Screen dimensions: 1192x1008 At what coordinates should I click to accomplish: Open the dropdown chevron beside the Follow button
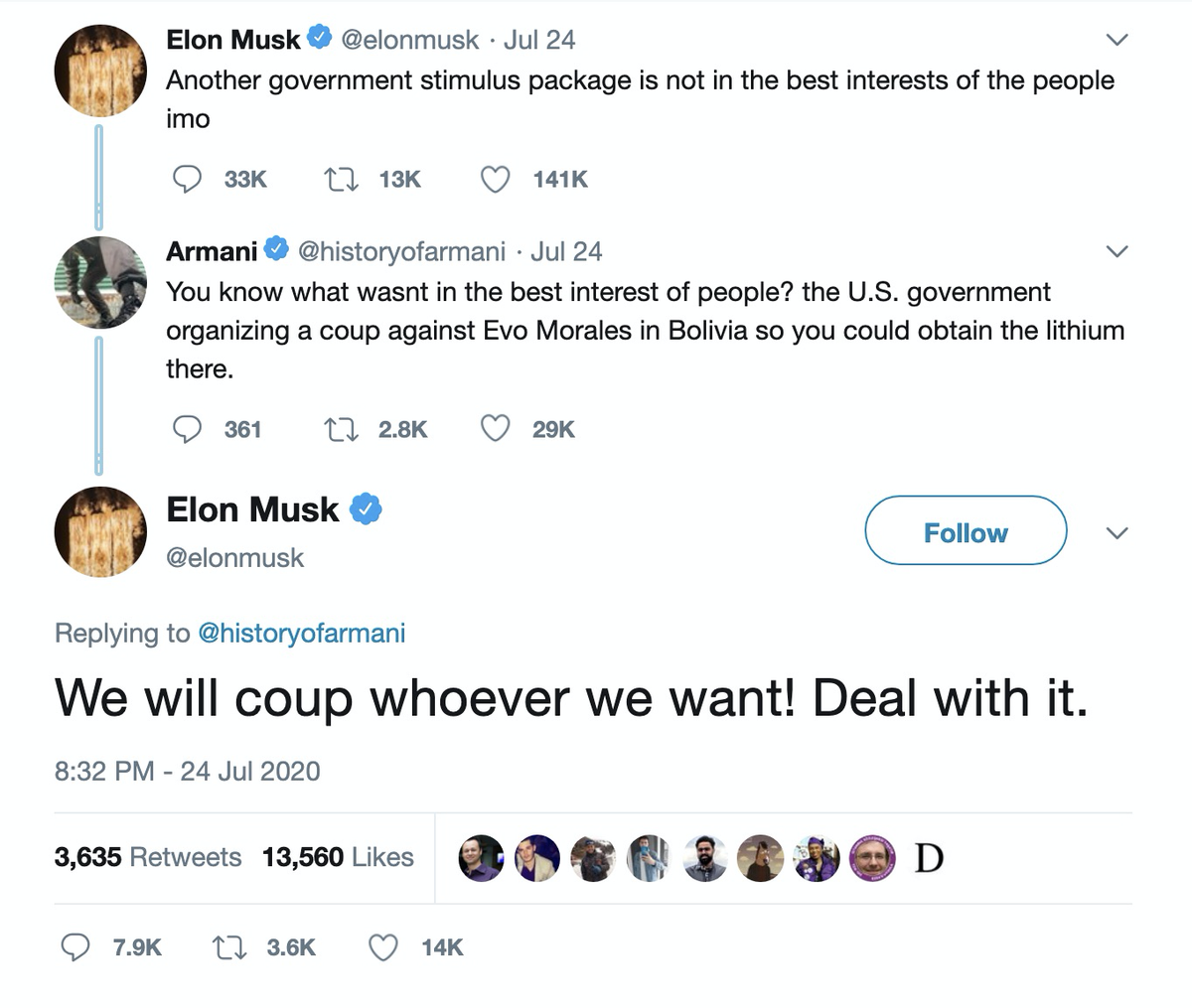click(1117, 533)
